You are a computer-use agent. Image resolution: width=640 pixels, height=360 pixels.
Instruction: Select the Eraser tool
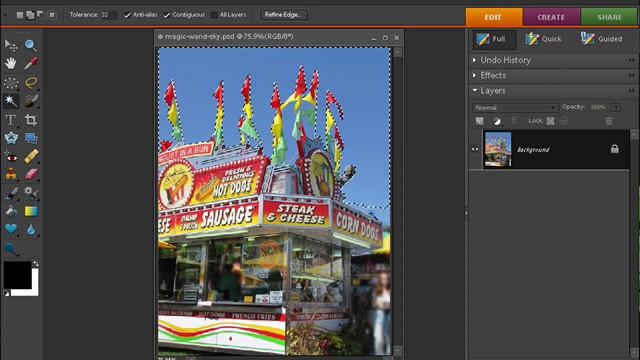(31, 175)
